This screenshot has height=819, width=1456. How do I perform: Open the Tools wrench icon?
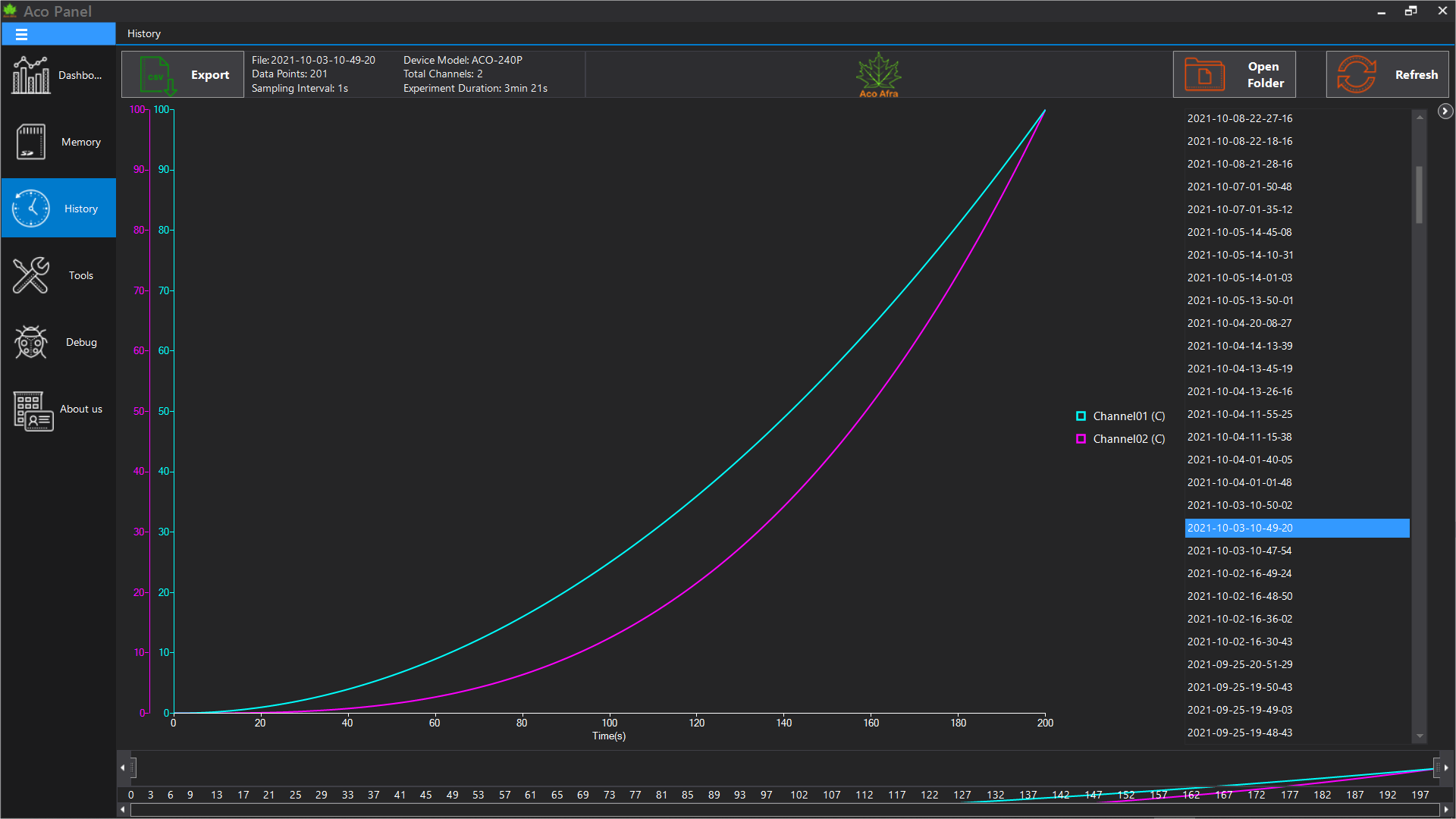[x=31, y=275]
